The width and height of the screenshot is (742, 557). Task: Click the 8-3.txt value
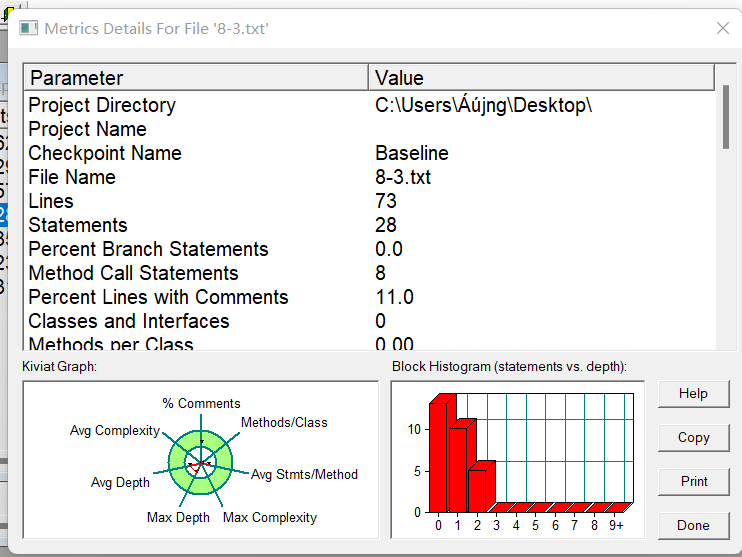coord(403,177)
